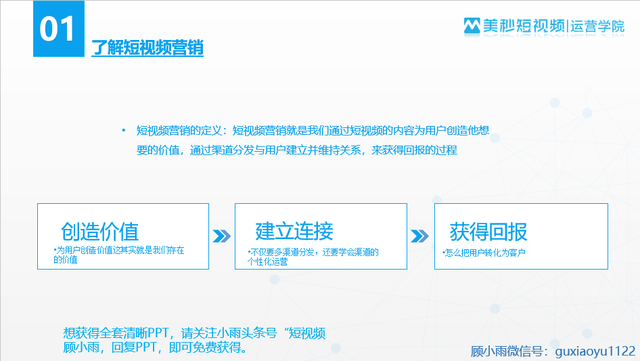Open the 了解短视频营销 underlined heading link
The height and width of the screenshot is (361, 640).
click(147, 48)
